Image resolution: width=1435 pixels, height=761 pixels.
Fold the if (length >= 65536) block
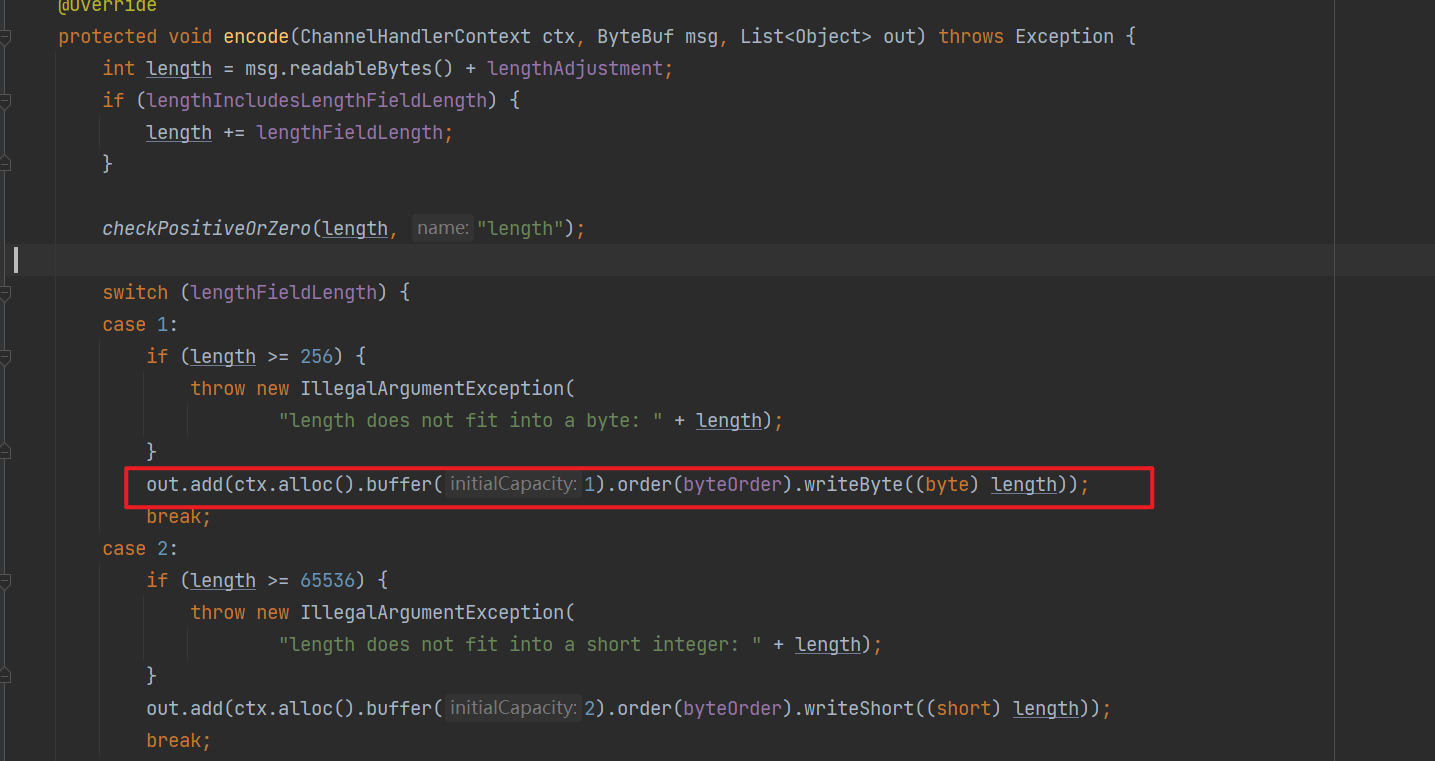5,581
